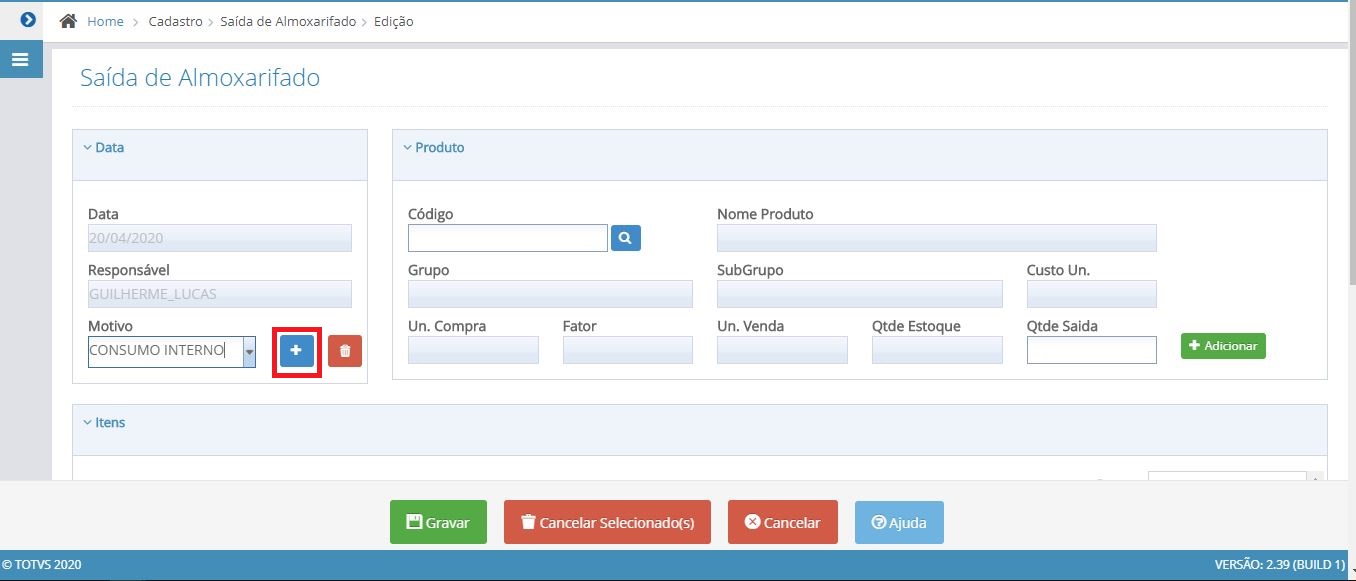Click Edição breadcrumb text
Image resolution: width=1356 pixels, height=581 pixels.
(x=394, y=21)
